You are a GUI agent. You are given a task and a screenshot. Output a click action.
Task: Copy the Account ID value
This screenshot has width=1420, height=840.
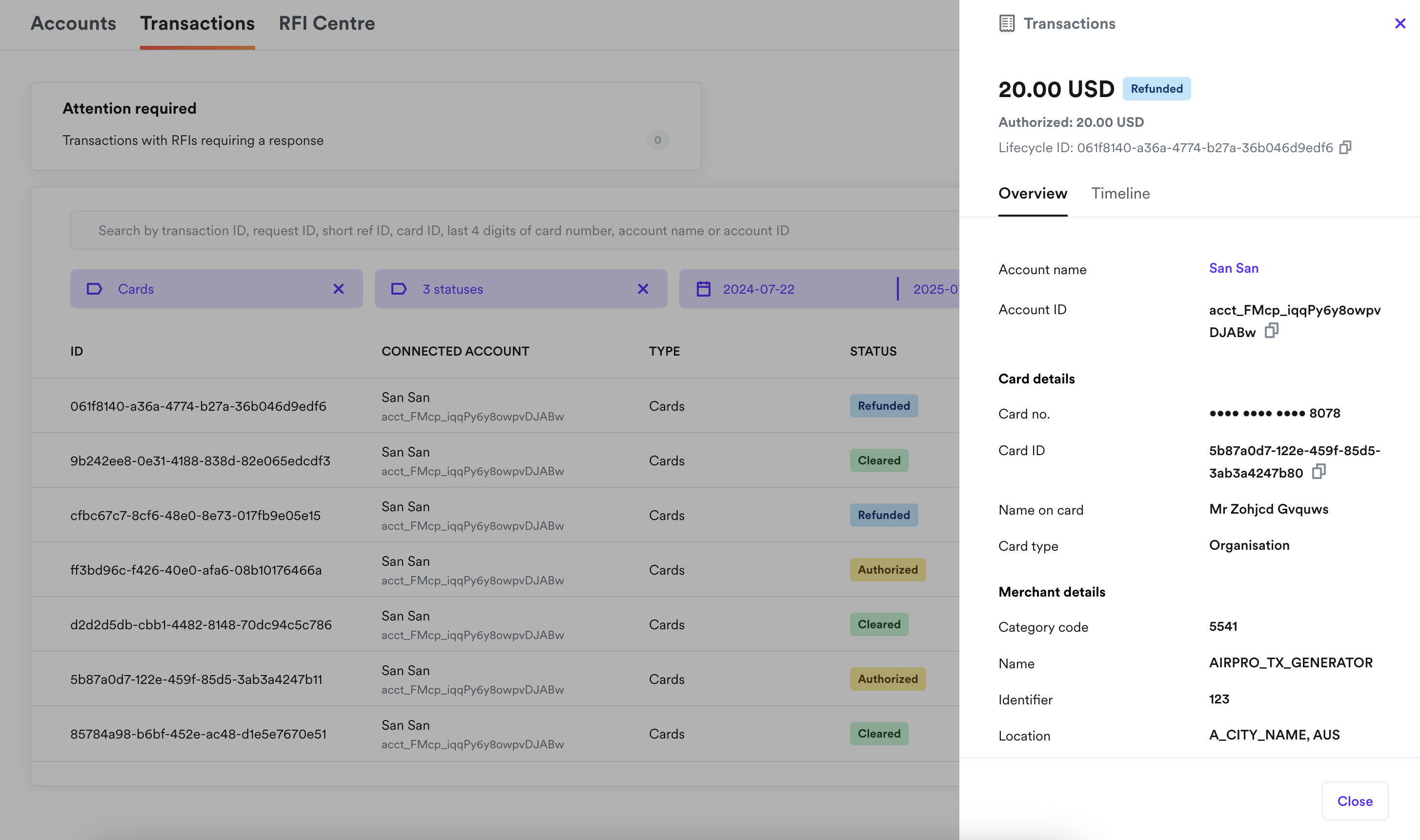tap(1271, 331)
